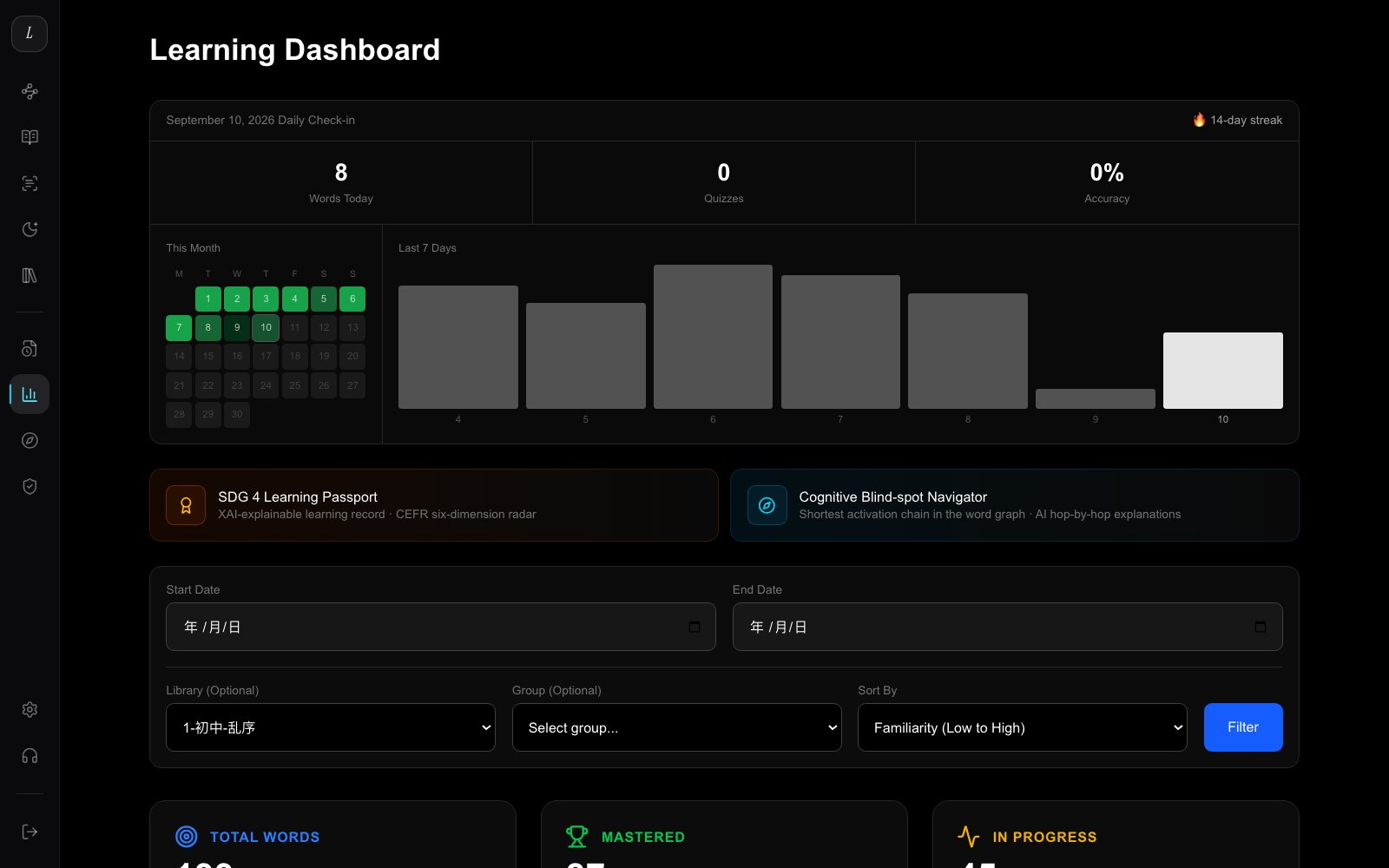Click the Words Today count of 8

(341, 173)
